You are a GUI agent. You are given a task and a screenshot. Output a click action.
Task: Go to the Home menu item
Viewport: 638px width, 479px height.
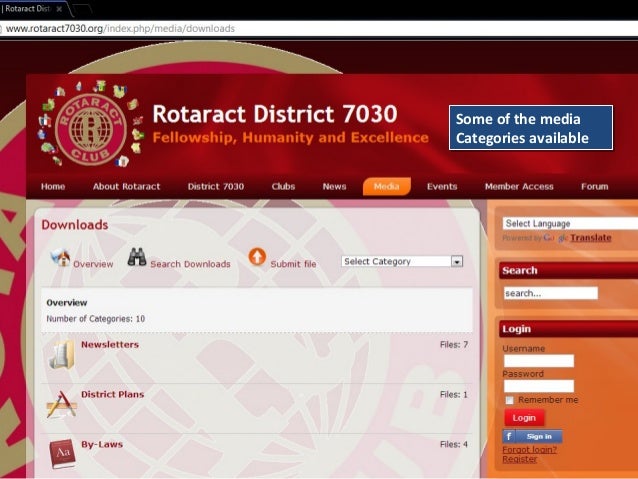click(x=53, y=186)
